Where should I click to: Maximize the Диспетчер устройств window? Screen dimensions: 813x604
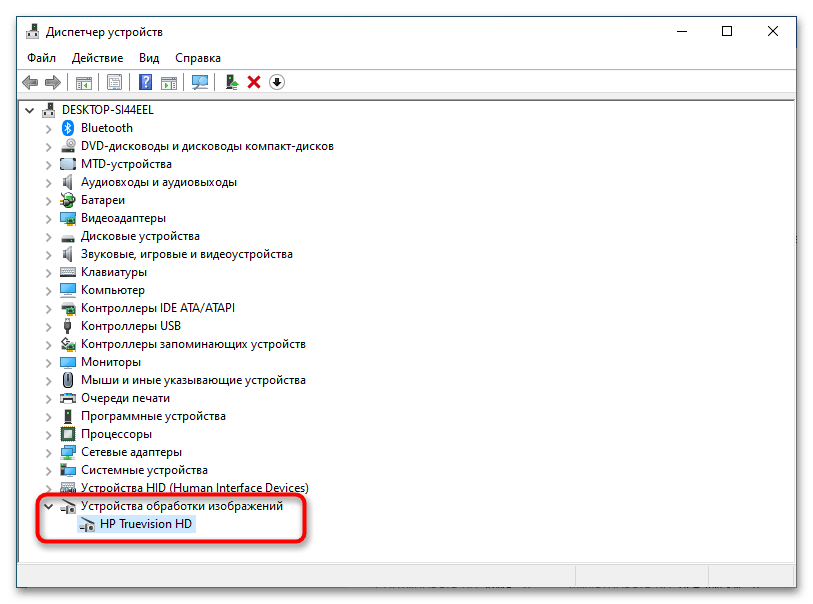click(727, 32)
